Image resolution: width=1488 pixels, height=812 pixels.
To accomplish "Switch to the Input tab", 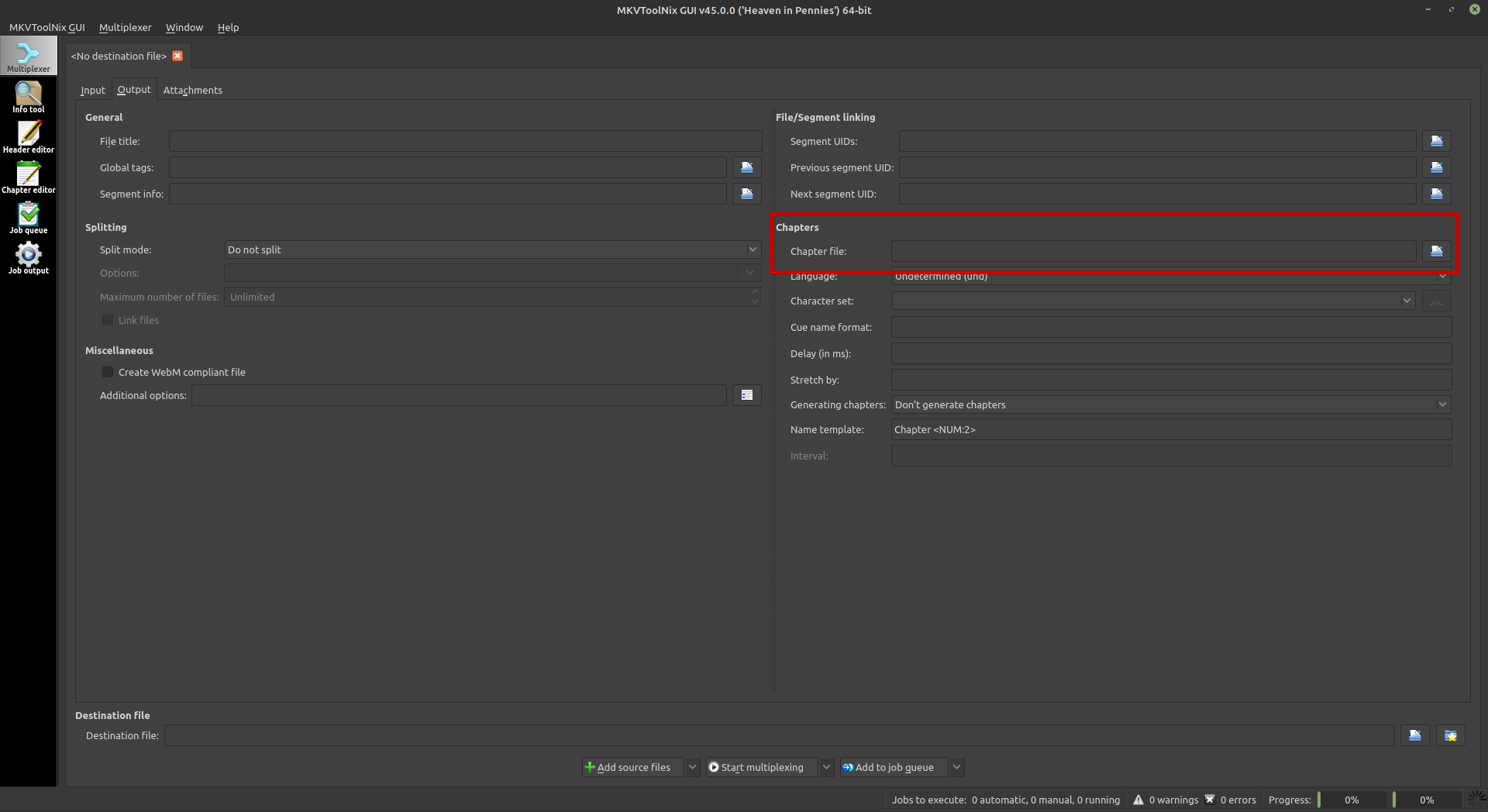I will tap(93, 90).
